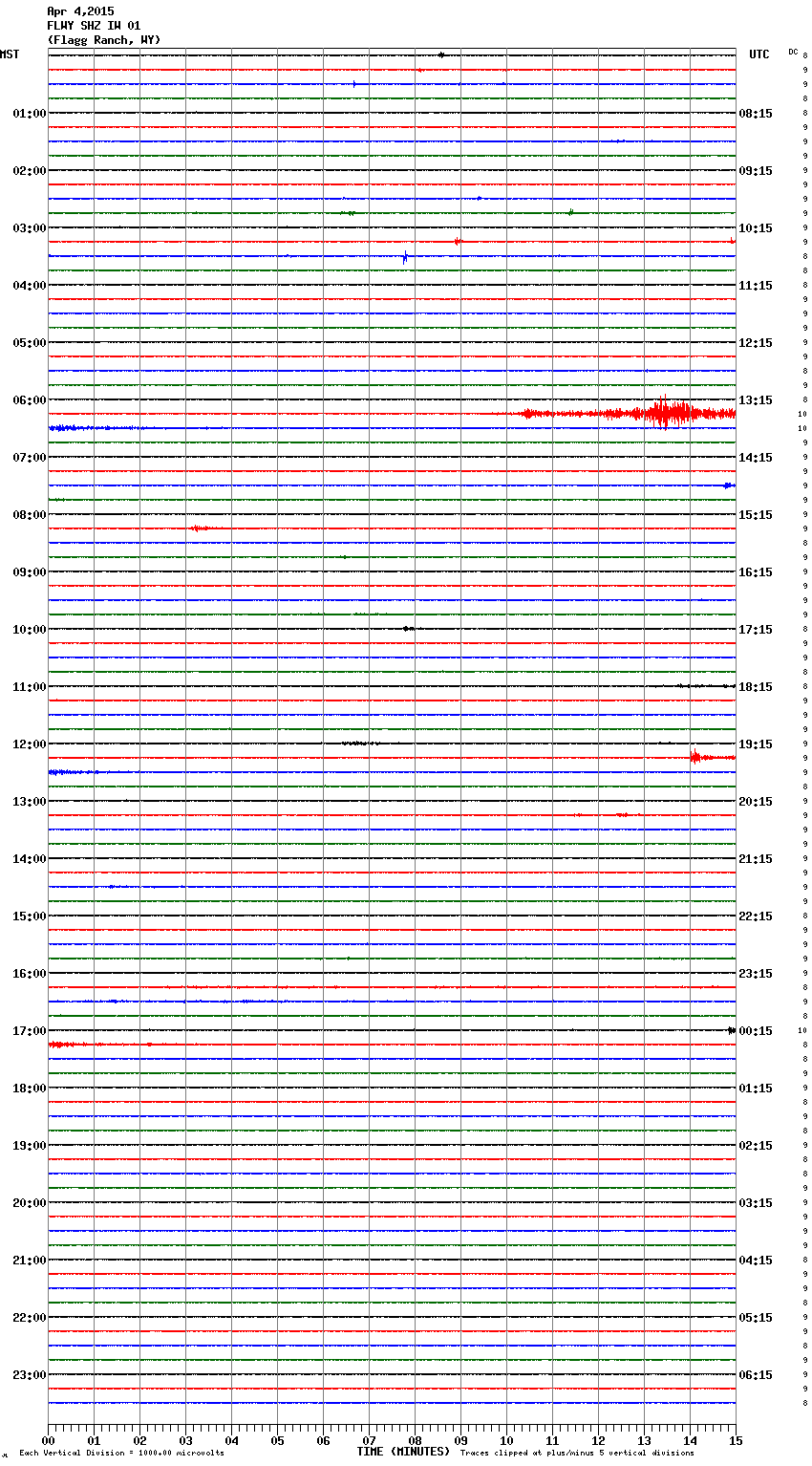The width and height of the screenshot is (812, 1466).
Task: Click the 04:15 UTC time label
Action: (x=756, y=1261)
